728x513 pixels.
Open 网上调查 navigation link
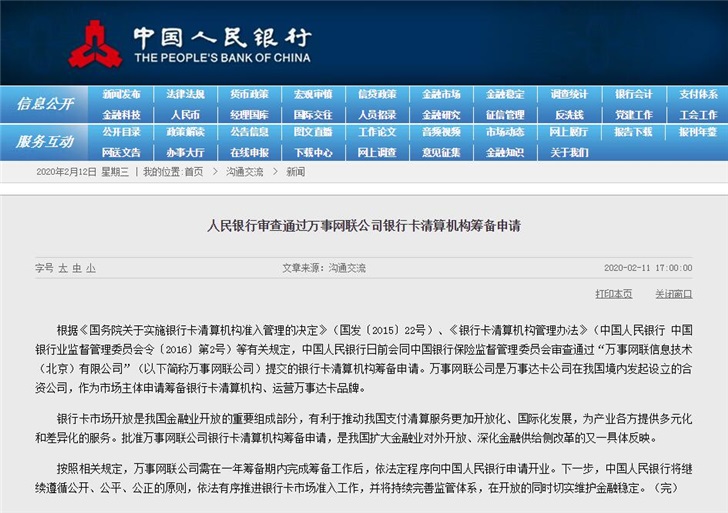point(377,152)
